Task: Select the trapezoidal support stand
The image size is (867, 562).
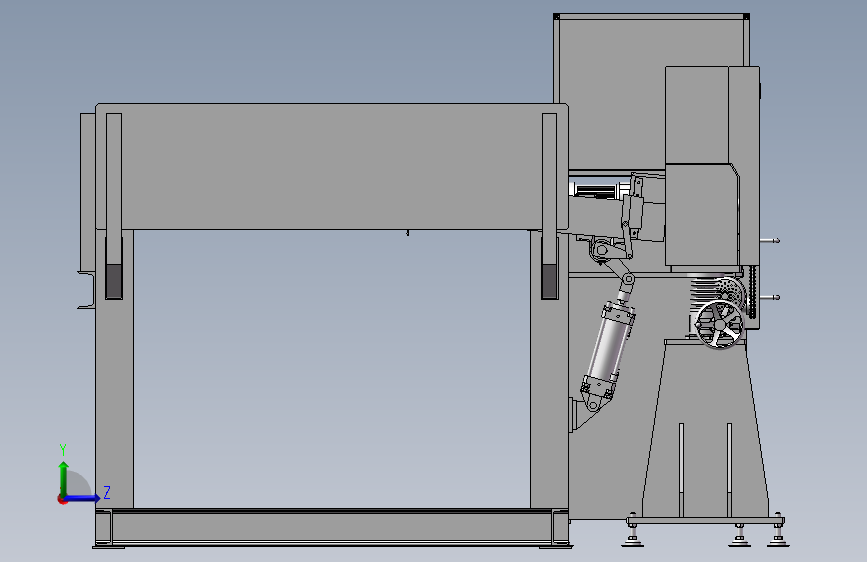Action: point(706,429)
